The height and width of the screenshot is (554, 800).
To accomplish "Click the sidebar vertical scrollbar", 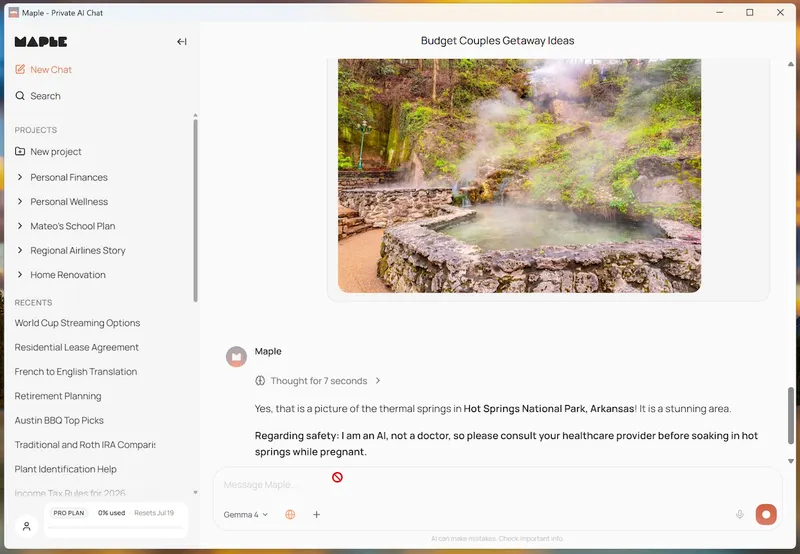I will [195, 210].
